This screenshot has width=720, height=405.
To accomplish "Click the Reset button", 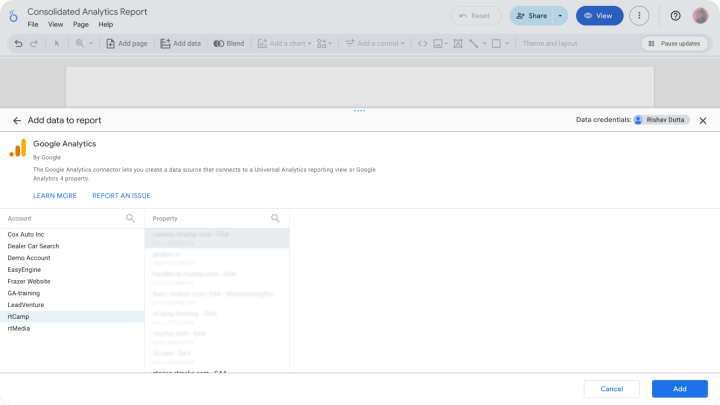I will pyautogui.click(x=476, y=16).
